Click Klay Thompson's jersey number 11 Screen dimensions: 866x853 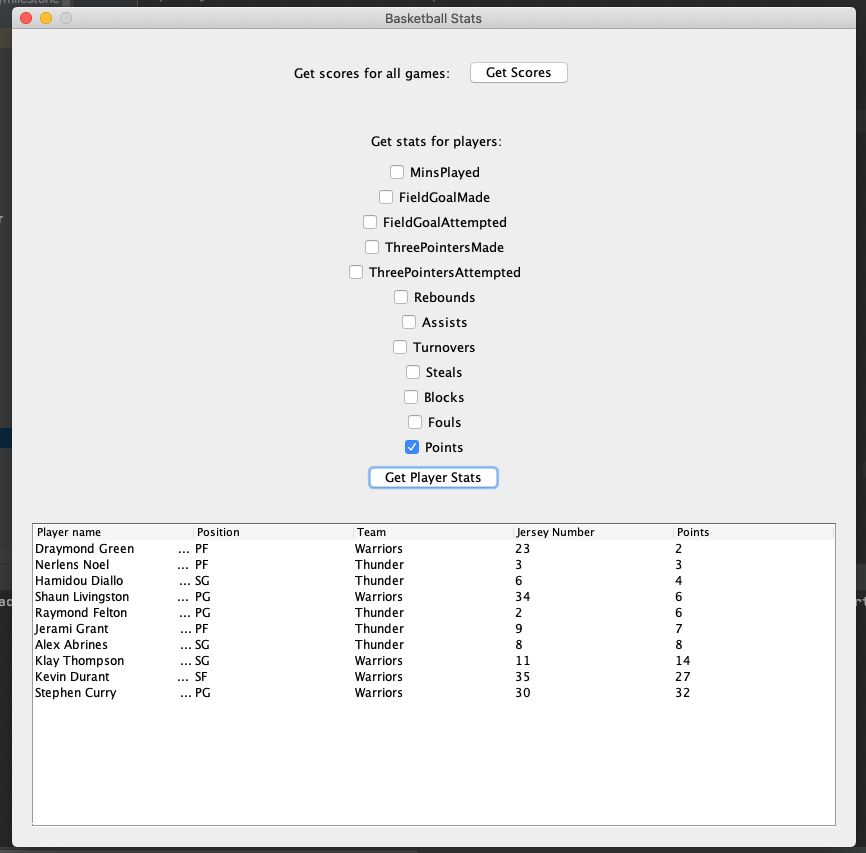pyautogui.click(x=522, y=661)
